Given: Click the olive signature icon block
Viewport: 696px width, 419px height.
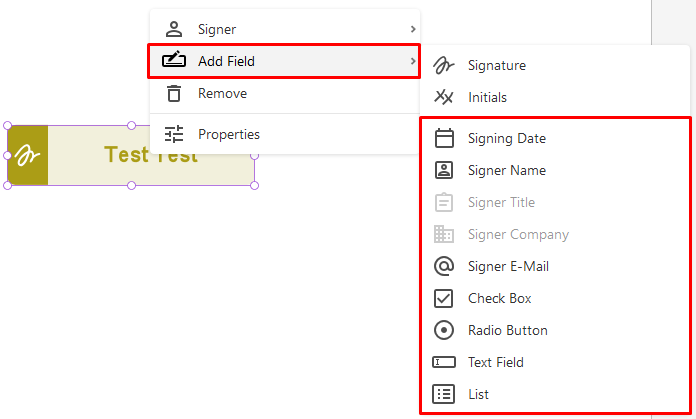Looking at the screenshot, I should pyautogui.click(x=28, y=155).
